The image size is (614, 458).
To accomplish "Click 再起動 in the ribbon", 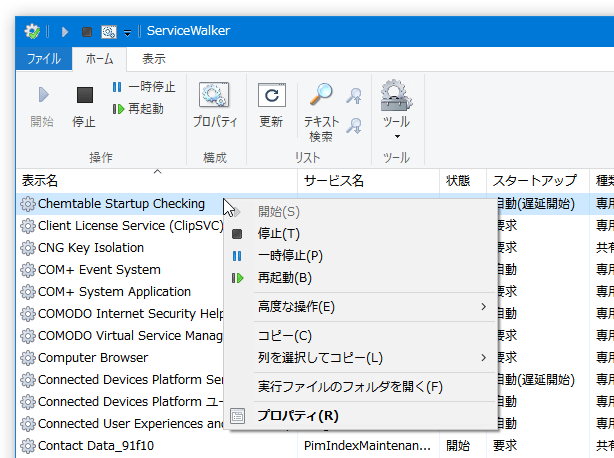I will (138, 108).
